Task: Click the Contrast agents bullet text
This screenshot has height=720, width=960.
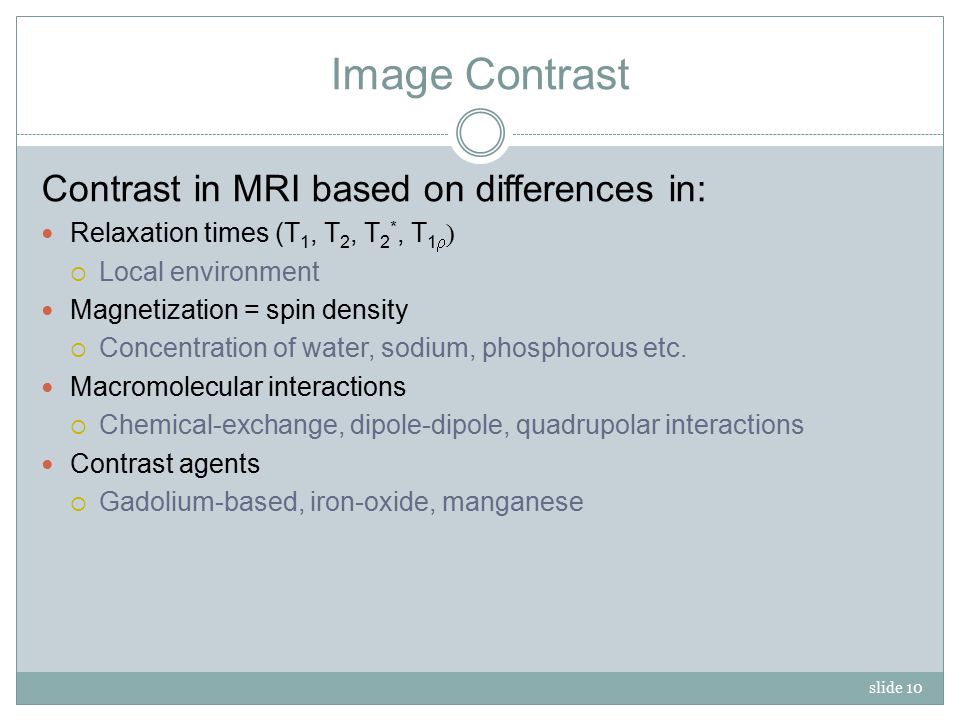Action: click(x=165, y=464)
